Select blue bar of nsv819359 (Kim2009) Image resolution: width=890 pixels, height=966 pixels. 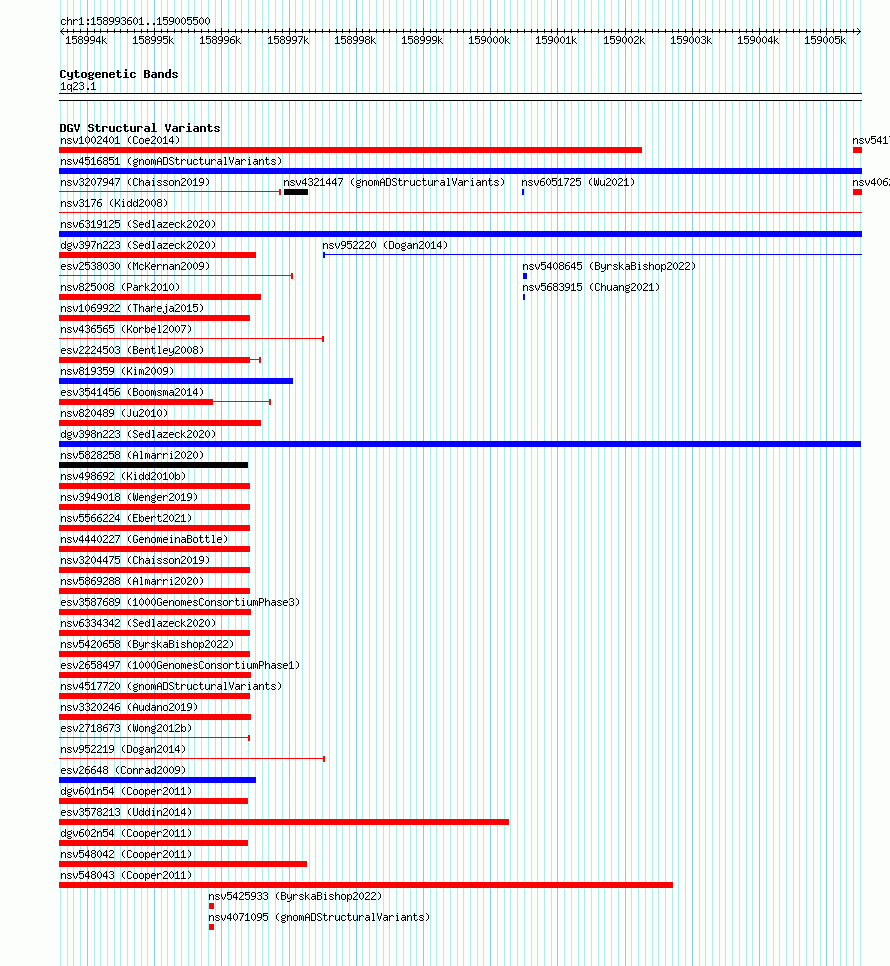click(x=176, y=381)
